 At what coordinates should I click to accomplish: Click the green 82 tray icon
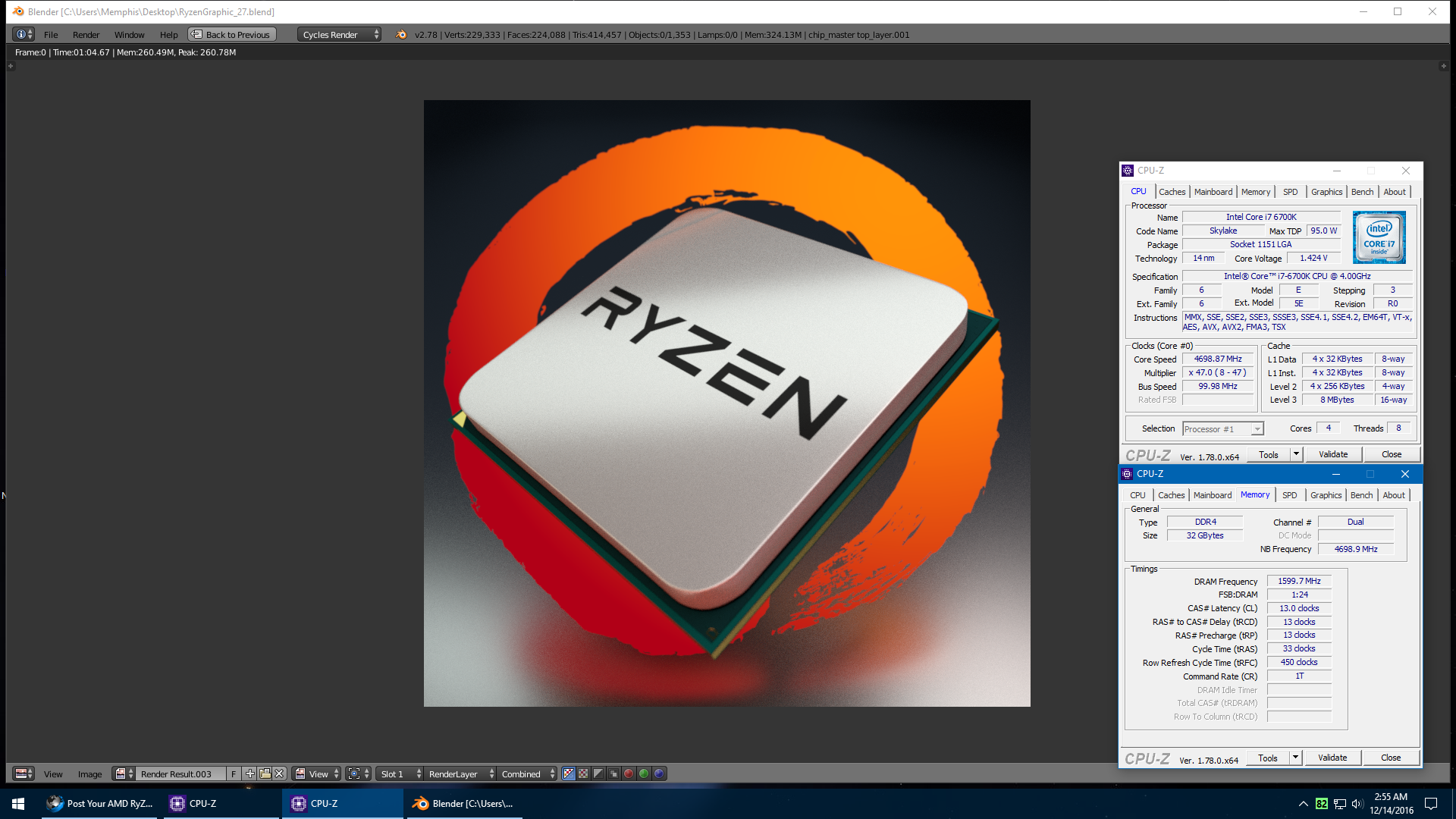point(1322,804)
